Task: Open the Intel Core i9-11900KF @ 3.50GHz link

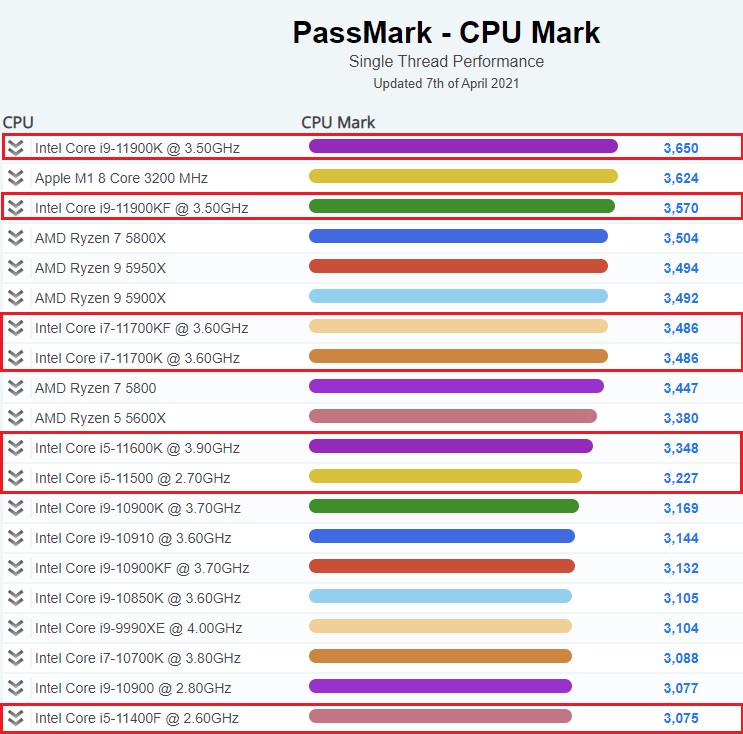Action: (x=141, y=208)
